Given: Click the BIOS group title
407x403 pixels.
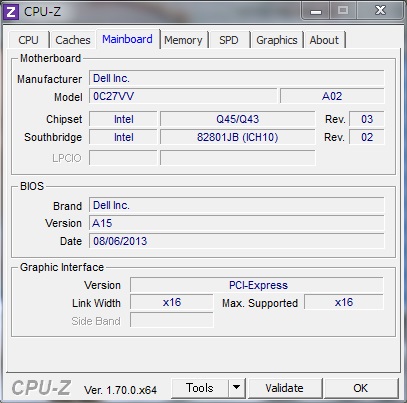Looking at the screenshot, I should pyautogui.click(x=32, y=186).
